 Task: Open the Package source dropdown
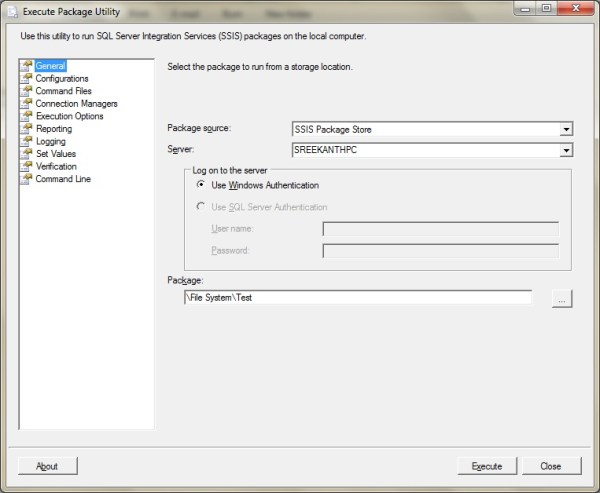click(x=566, y=129)
